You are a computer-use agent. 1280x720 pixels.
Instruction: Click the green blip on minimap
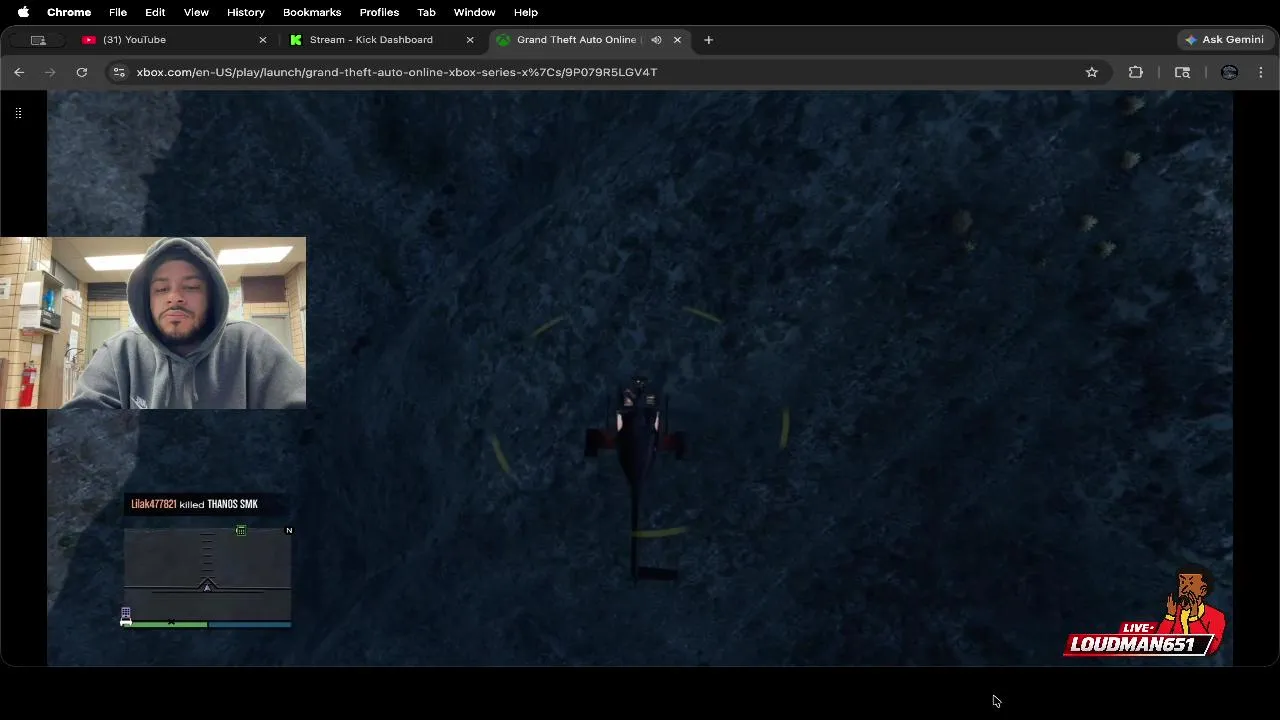point(241,530)
